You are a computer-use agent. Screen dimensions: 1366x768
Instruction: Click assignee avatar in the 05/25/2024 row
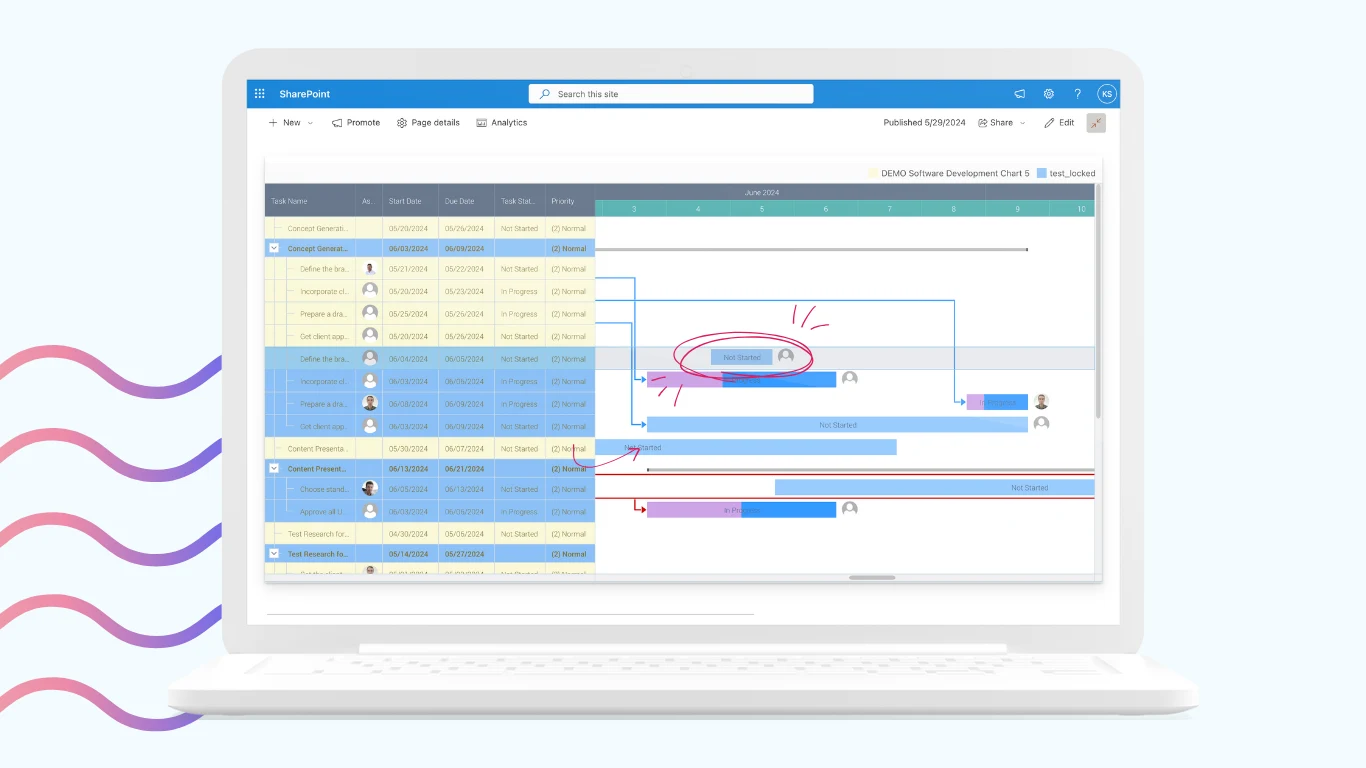[370, 313]
